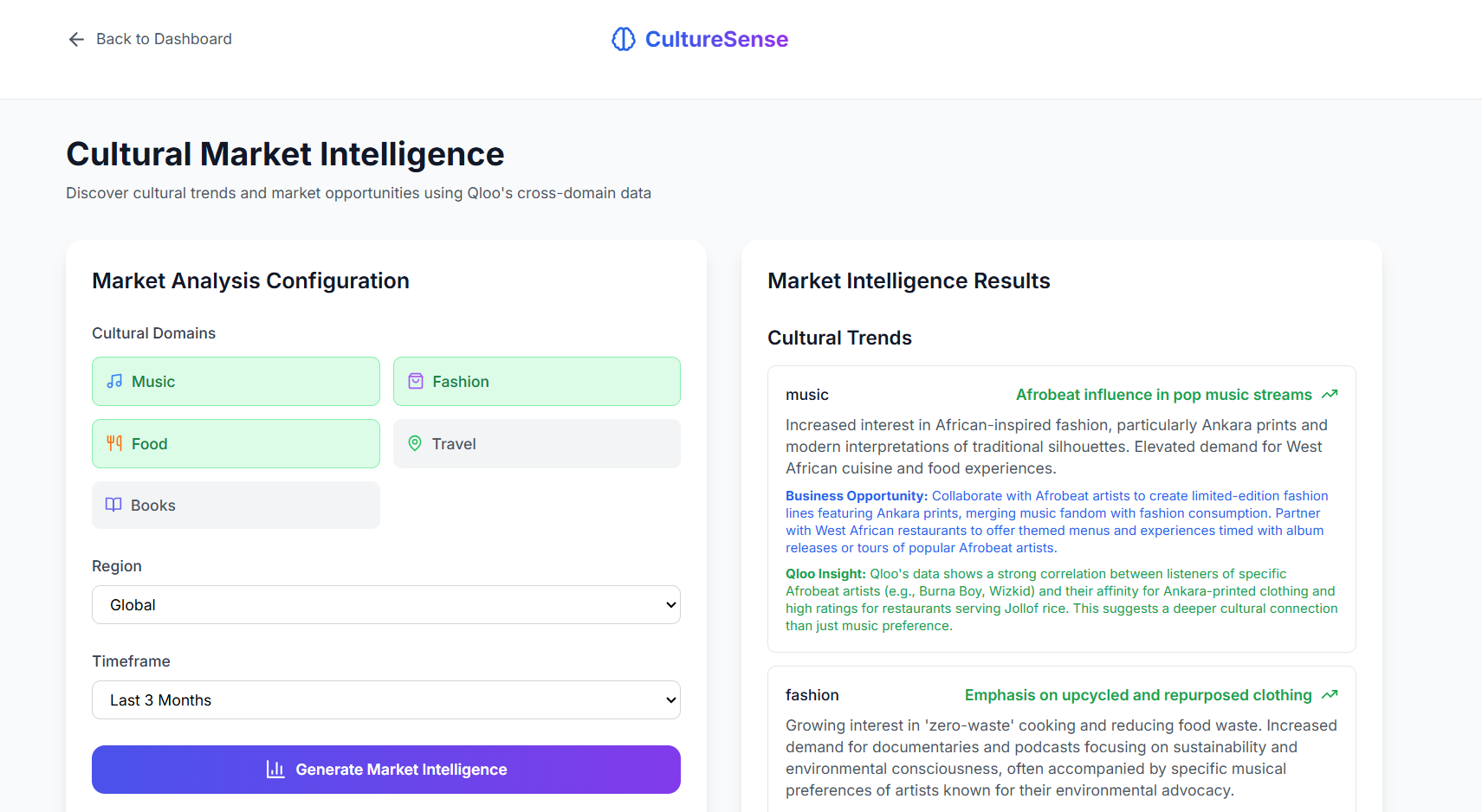Deselect the Music domain toggle
This screenshot has height=812, width=1482.
[x=236, y=381]
